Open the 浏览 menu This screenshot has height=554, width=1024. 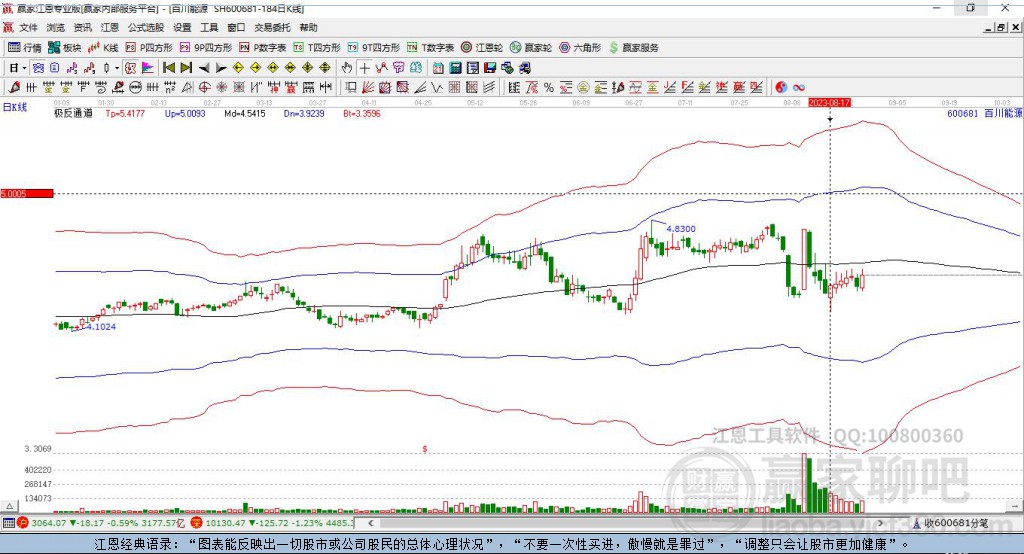(56, 27)
